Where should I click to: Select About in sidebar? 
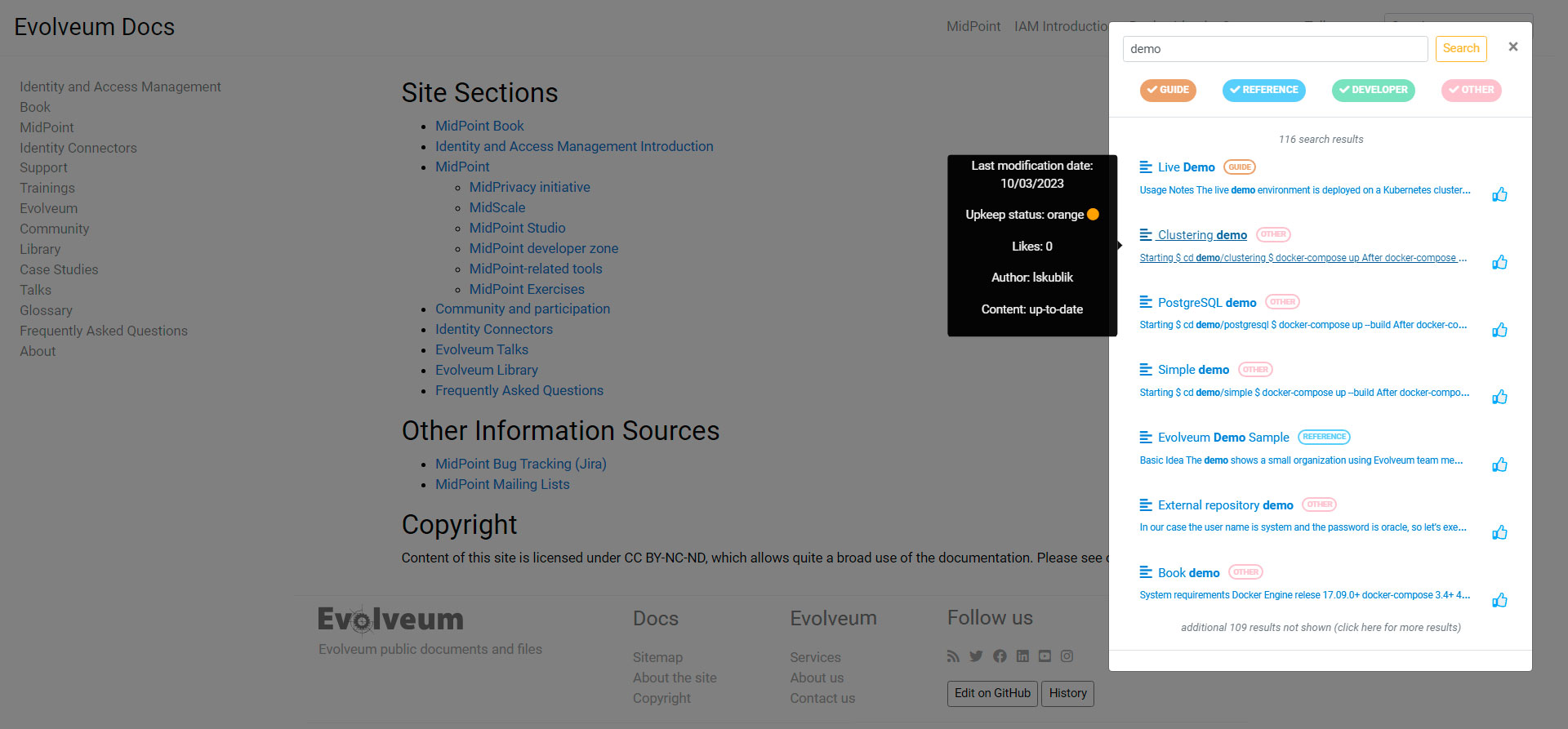point(38,351)
